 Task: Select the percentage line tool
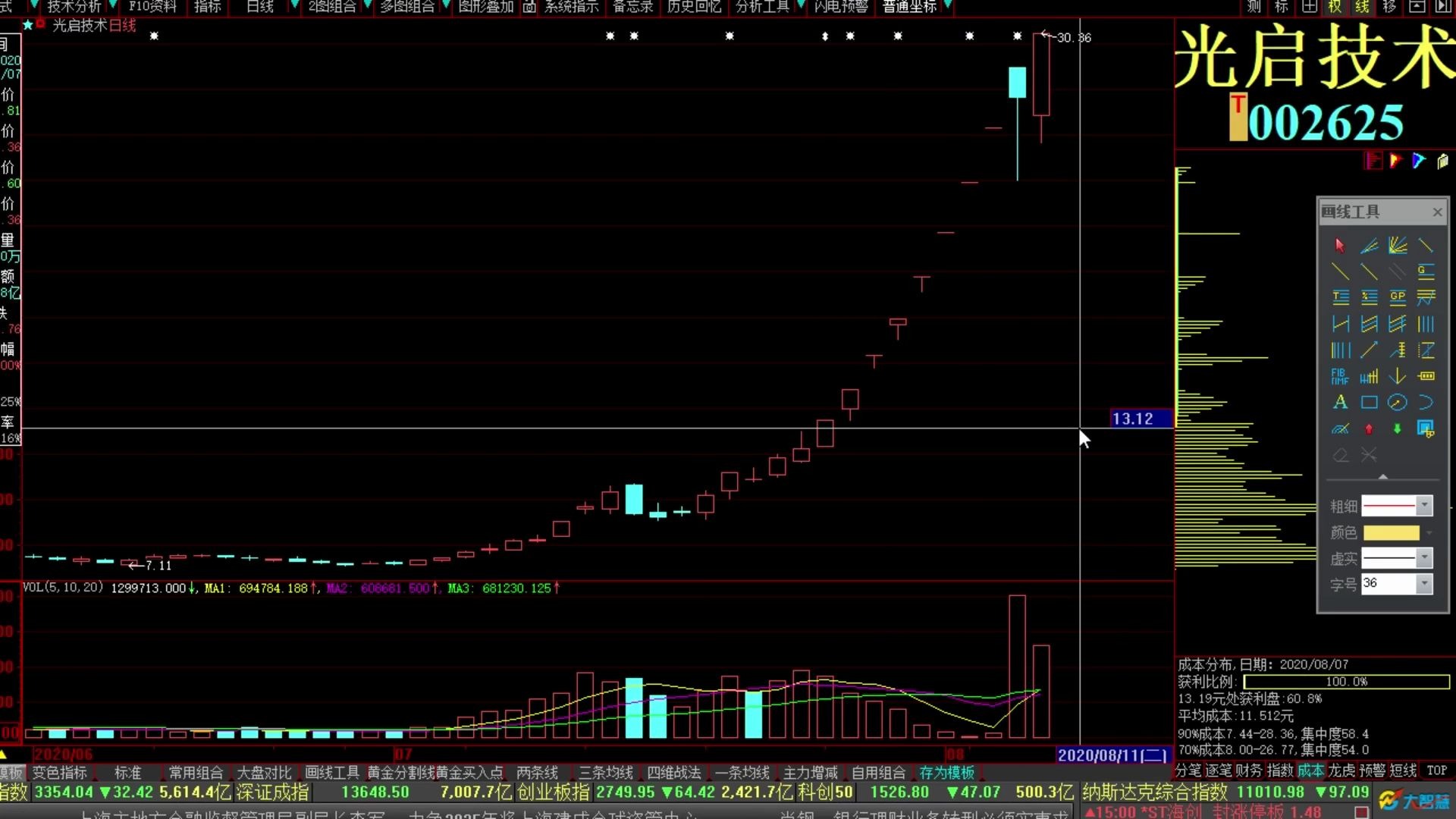tap(1369, 297)
